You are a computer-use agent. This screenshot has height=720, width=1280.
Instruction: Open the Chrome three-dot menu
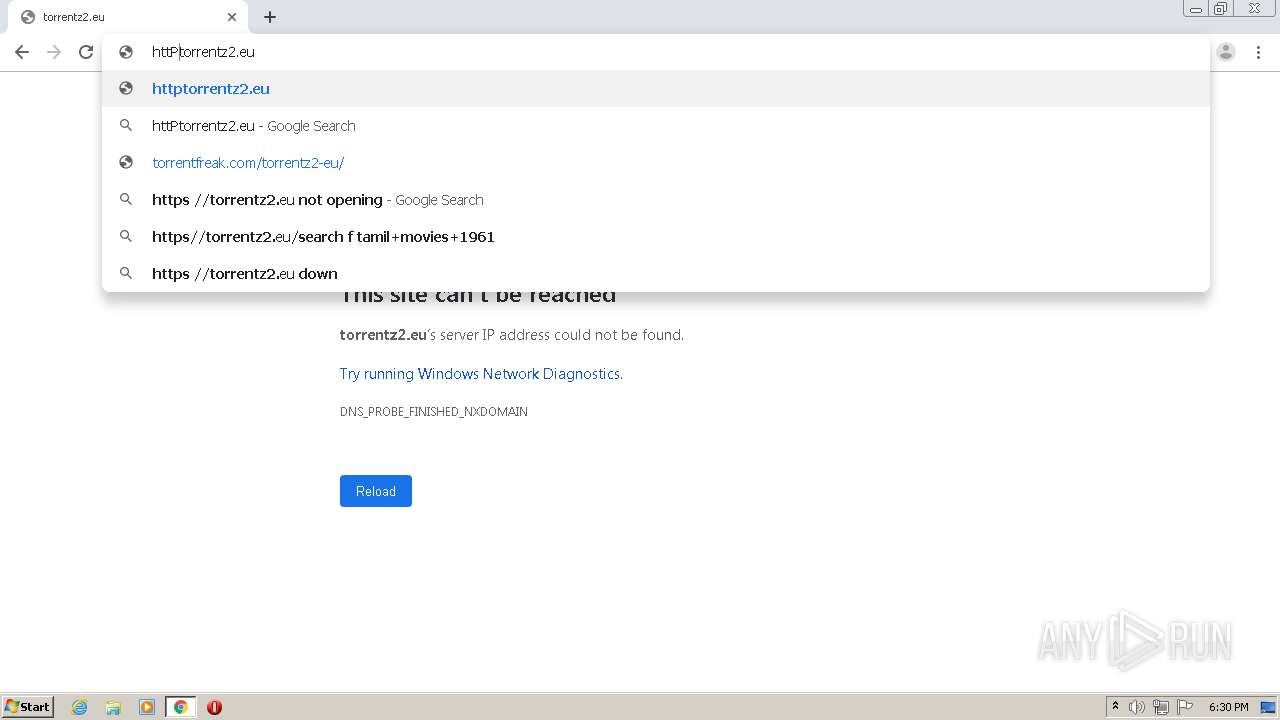pos(1258,52)
